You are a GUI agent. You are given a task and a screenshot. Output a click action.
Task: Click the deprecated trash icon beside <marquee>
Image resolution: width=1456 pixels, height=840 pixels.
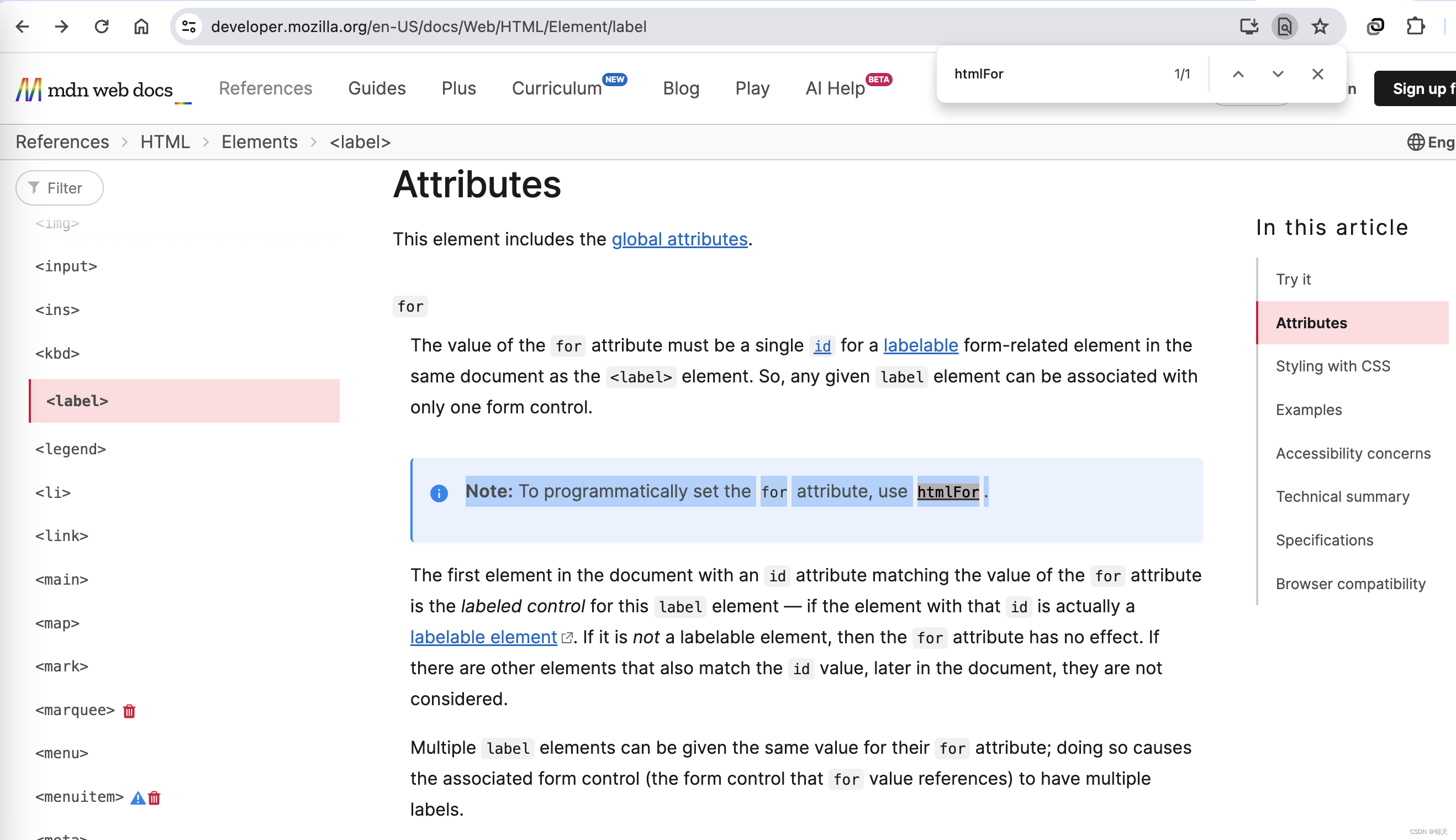click(129, 711)
